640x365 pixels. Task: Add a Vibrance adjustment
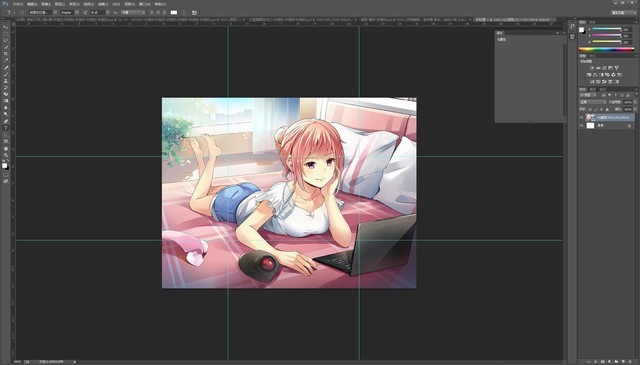617,68
